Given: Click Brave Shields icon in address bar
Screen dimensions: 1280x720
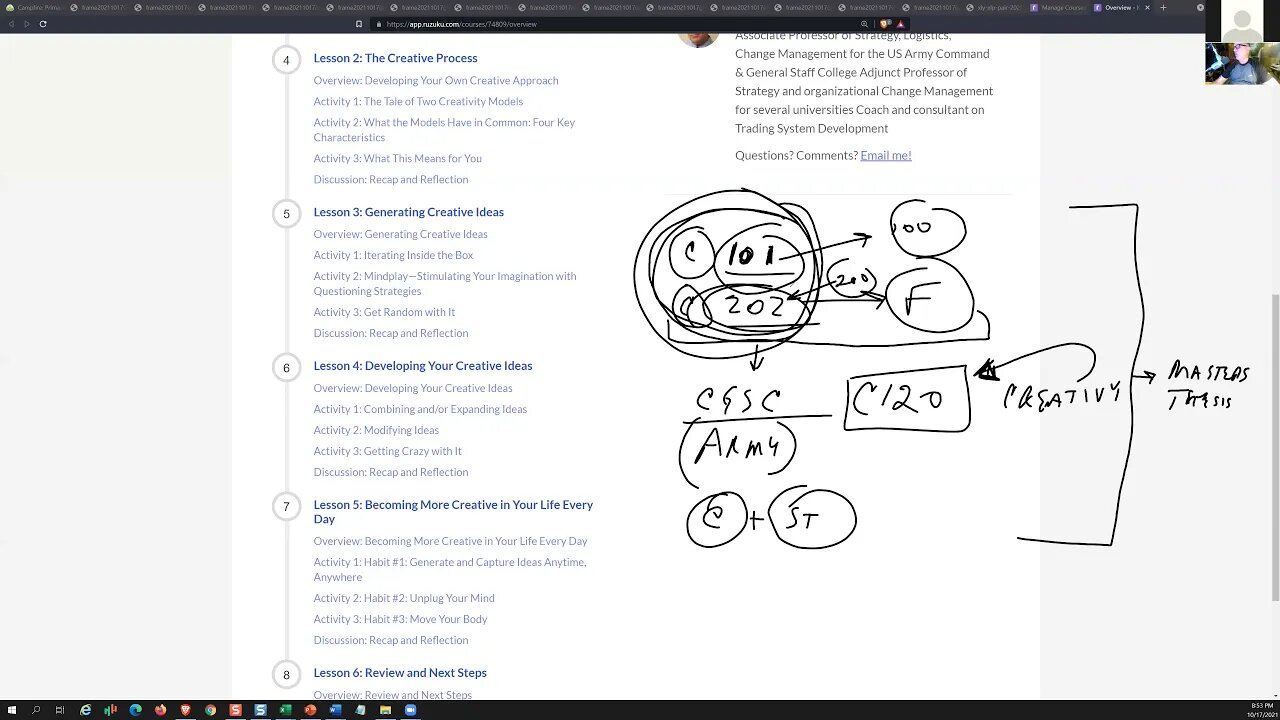Looking at the screenshot, I should (x=884, y=24).
